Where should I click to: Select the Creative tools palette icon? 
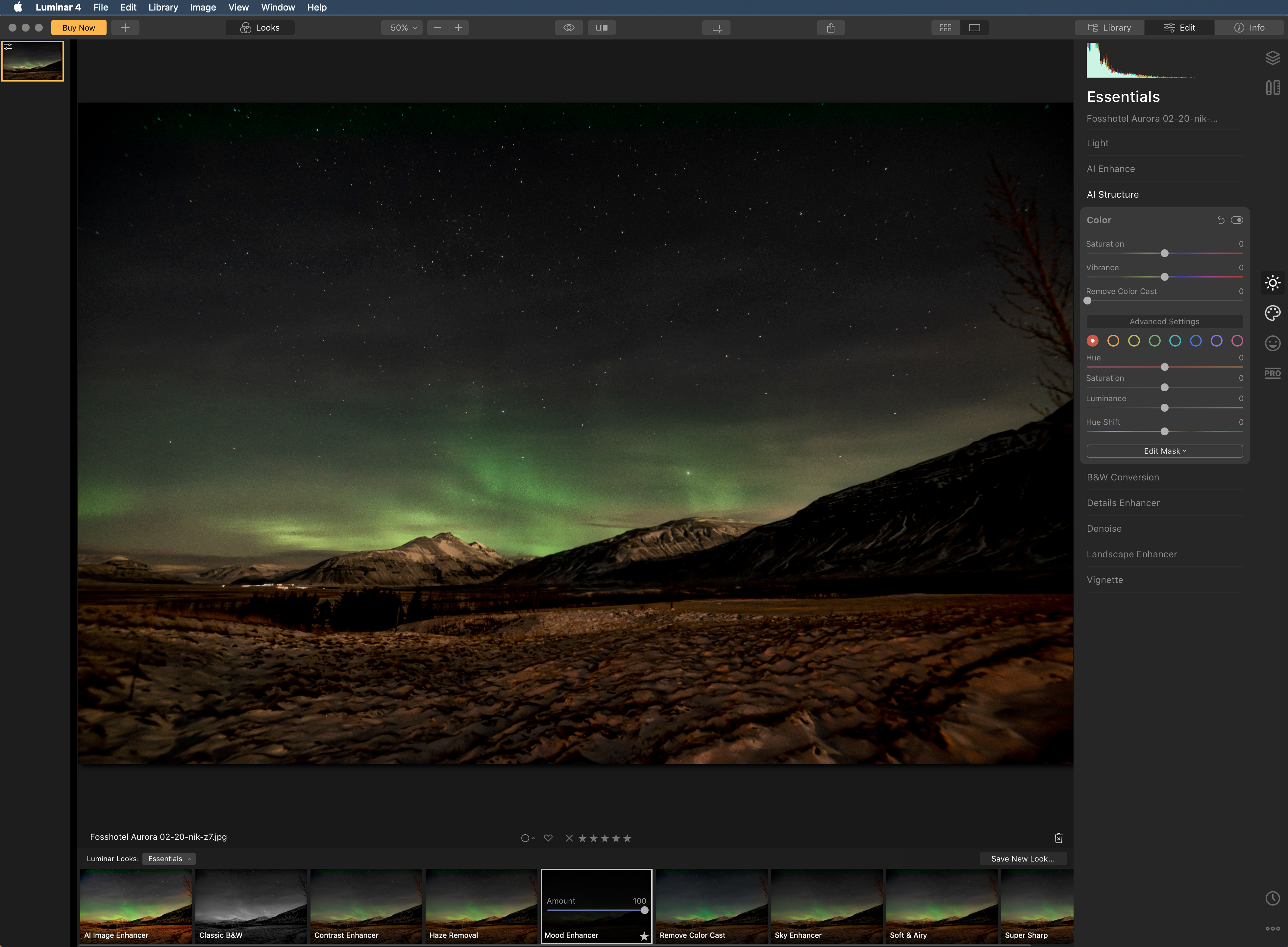tap(1272, 313)
